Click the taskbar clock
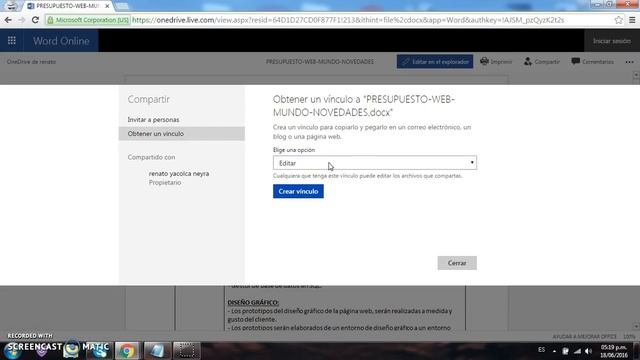The height and width of the screenshot is (360, 640). click(613, 351)
